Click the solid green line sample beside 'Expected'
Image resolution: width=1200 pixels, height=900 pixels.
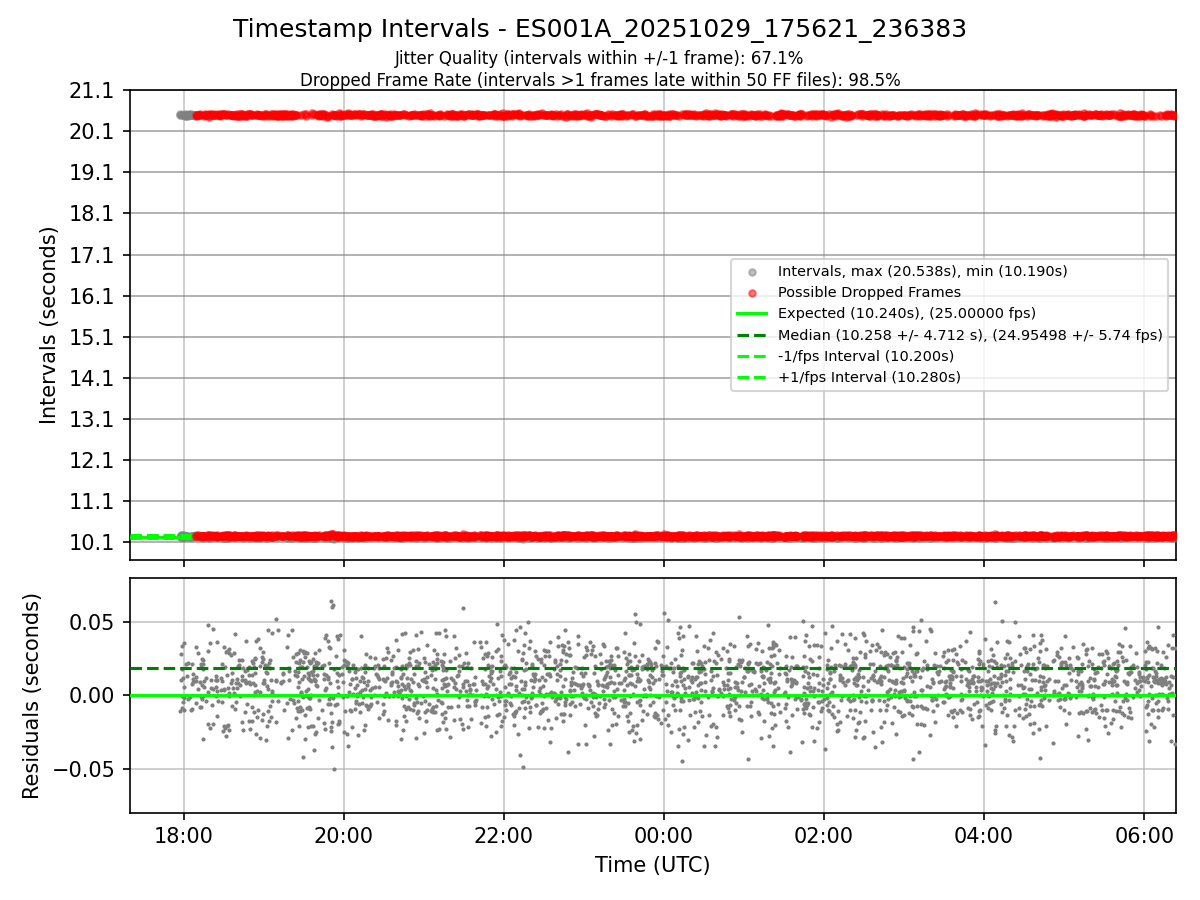click(752, 314)
